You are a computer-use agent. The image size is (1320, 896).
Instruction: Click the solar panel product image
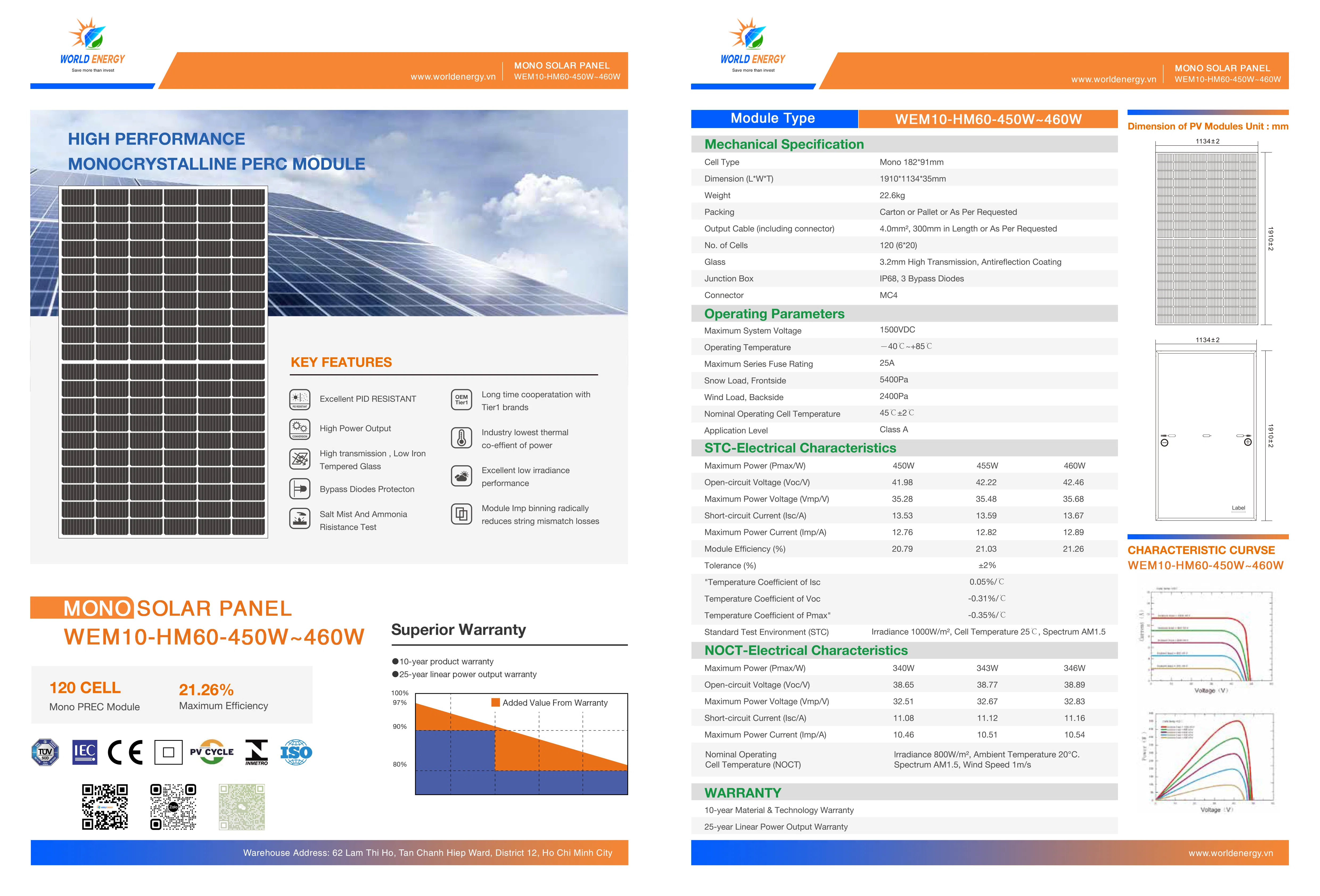pos(163,362)
